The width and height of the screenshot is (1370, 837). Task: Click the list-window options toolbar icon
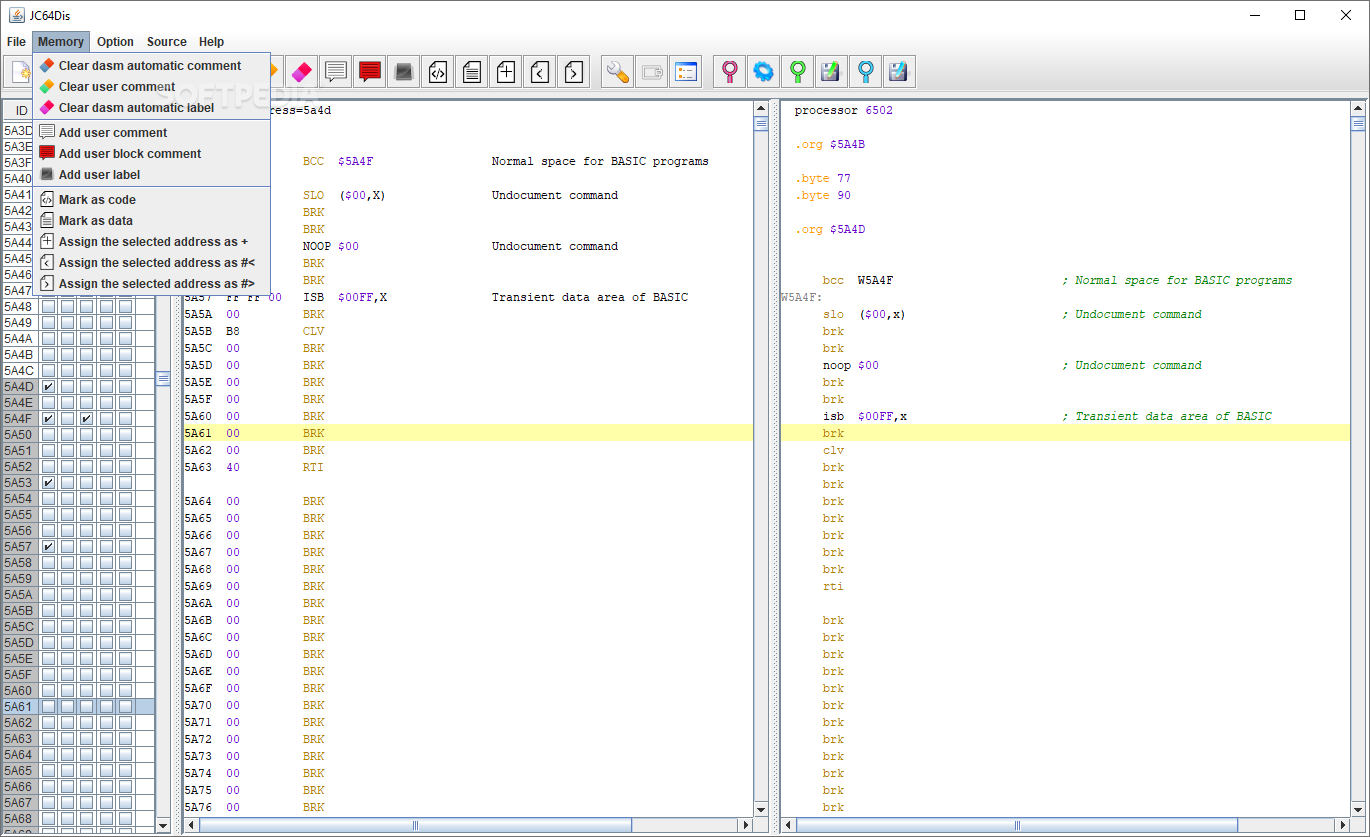click(x=686, y=72)
